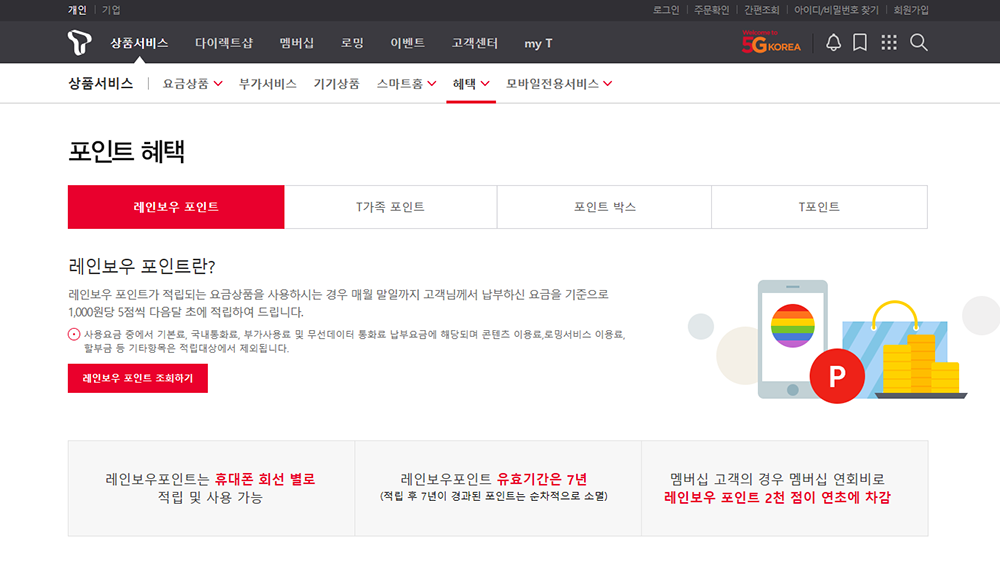Click the 5G KOREA banner logo
This screenshot has height=562, width=1000.
(771, 42)
